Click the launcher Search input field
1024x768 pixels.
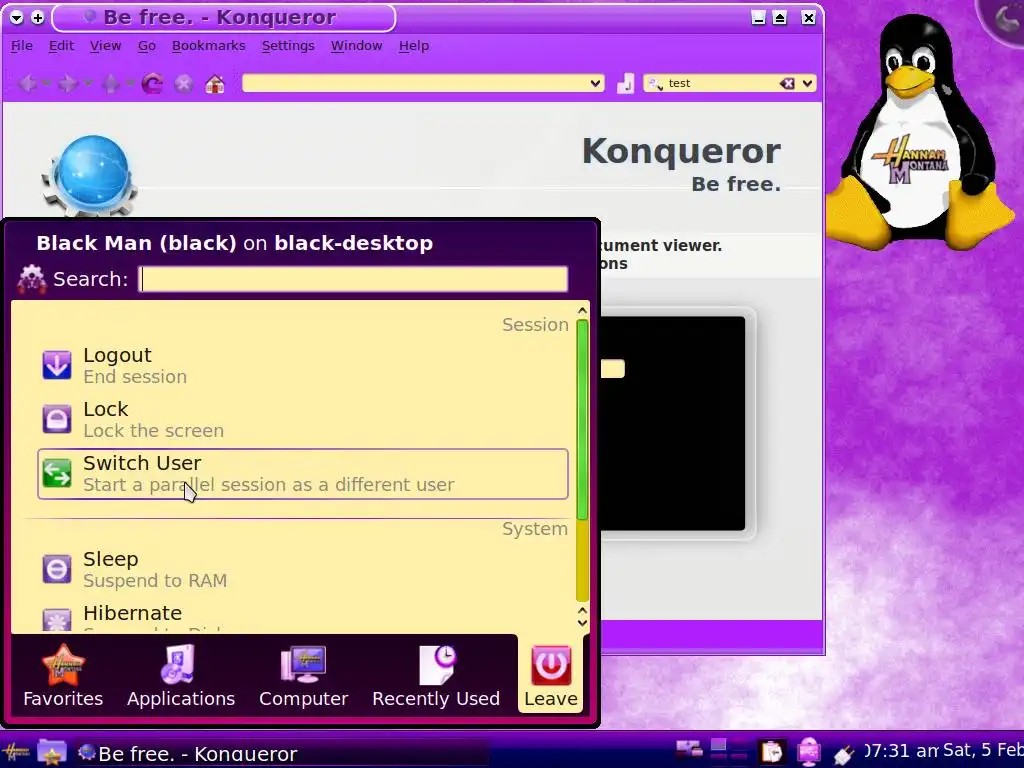click(x=353, y=279)
